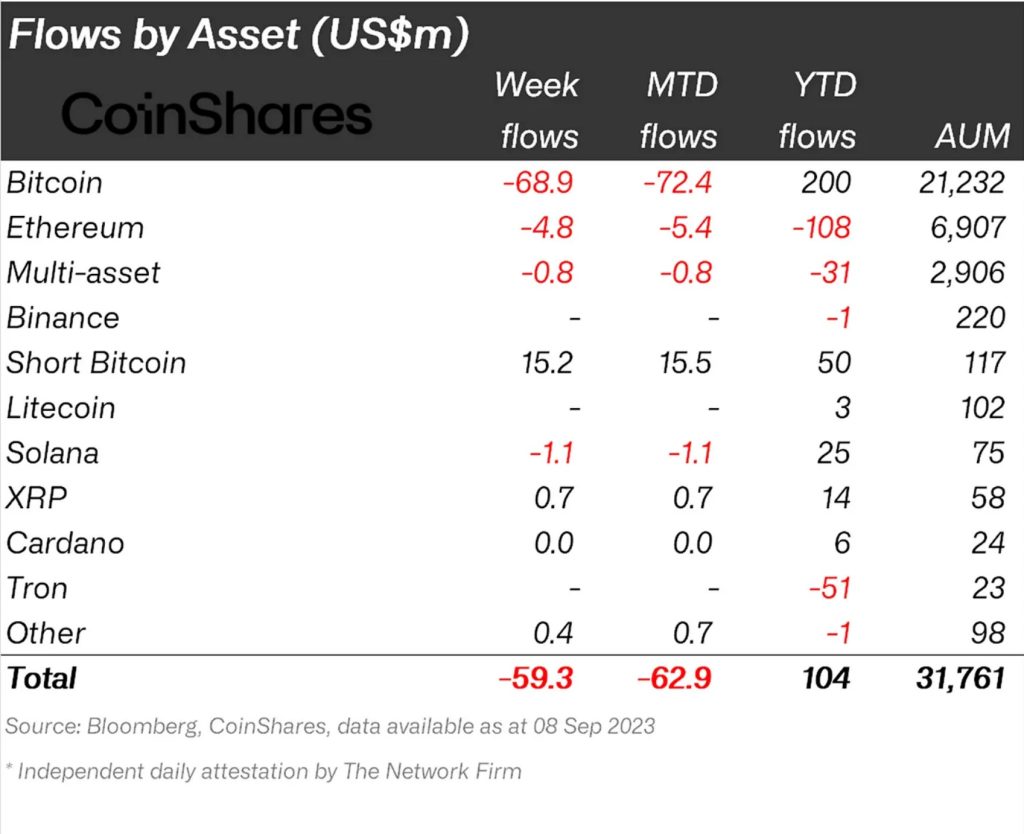Click the Bitcoin row label
The image size is (1024, 834).
click(x=55, y=182)
